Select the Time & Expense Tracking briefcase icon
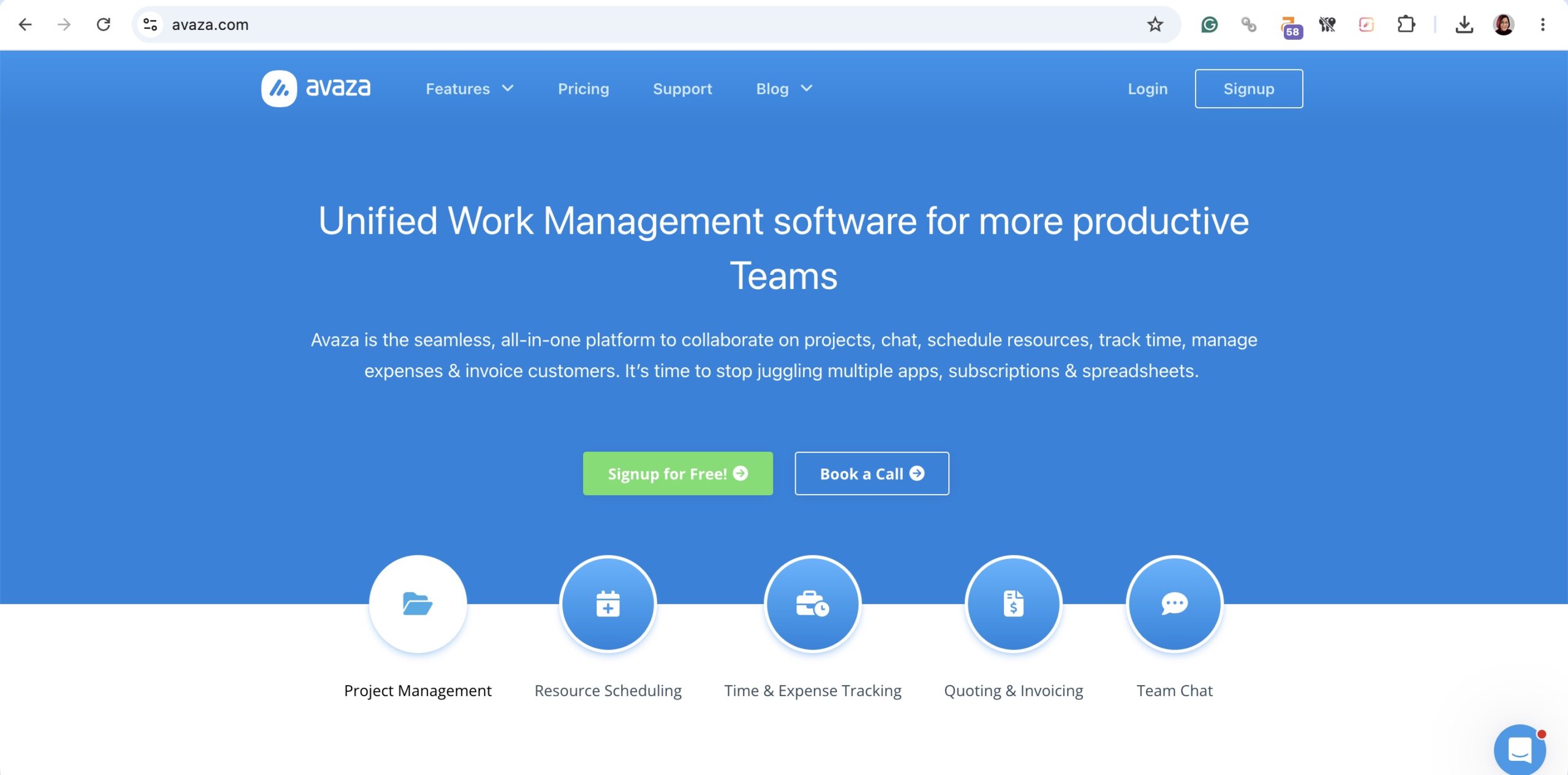The image size is (1568, 775). click(813, 604)
